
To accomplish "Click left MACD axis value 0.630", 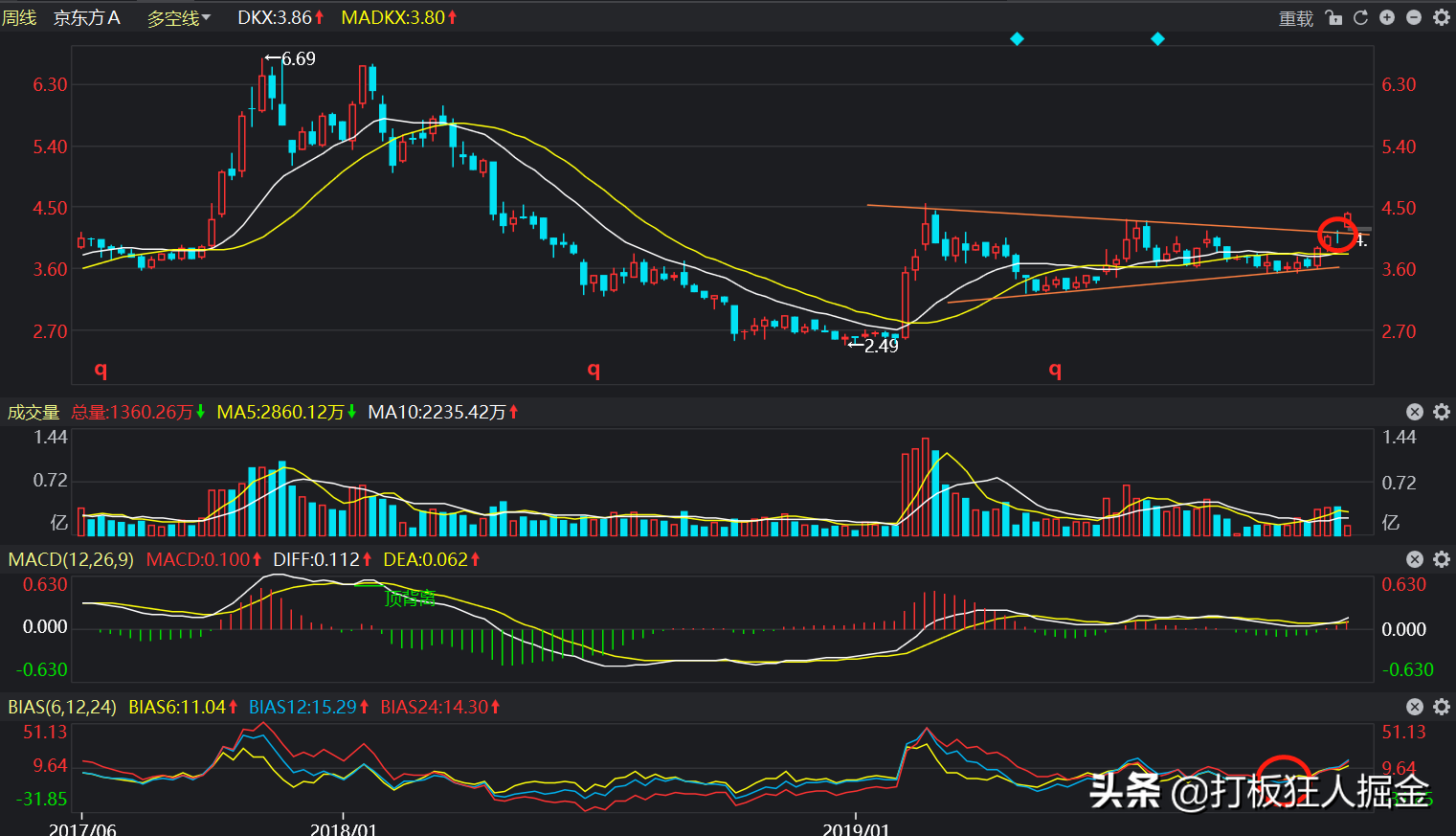I will click(45, 584).
